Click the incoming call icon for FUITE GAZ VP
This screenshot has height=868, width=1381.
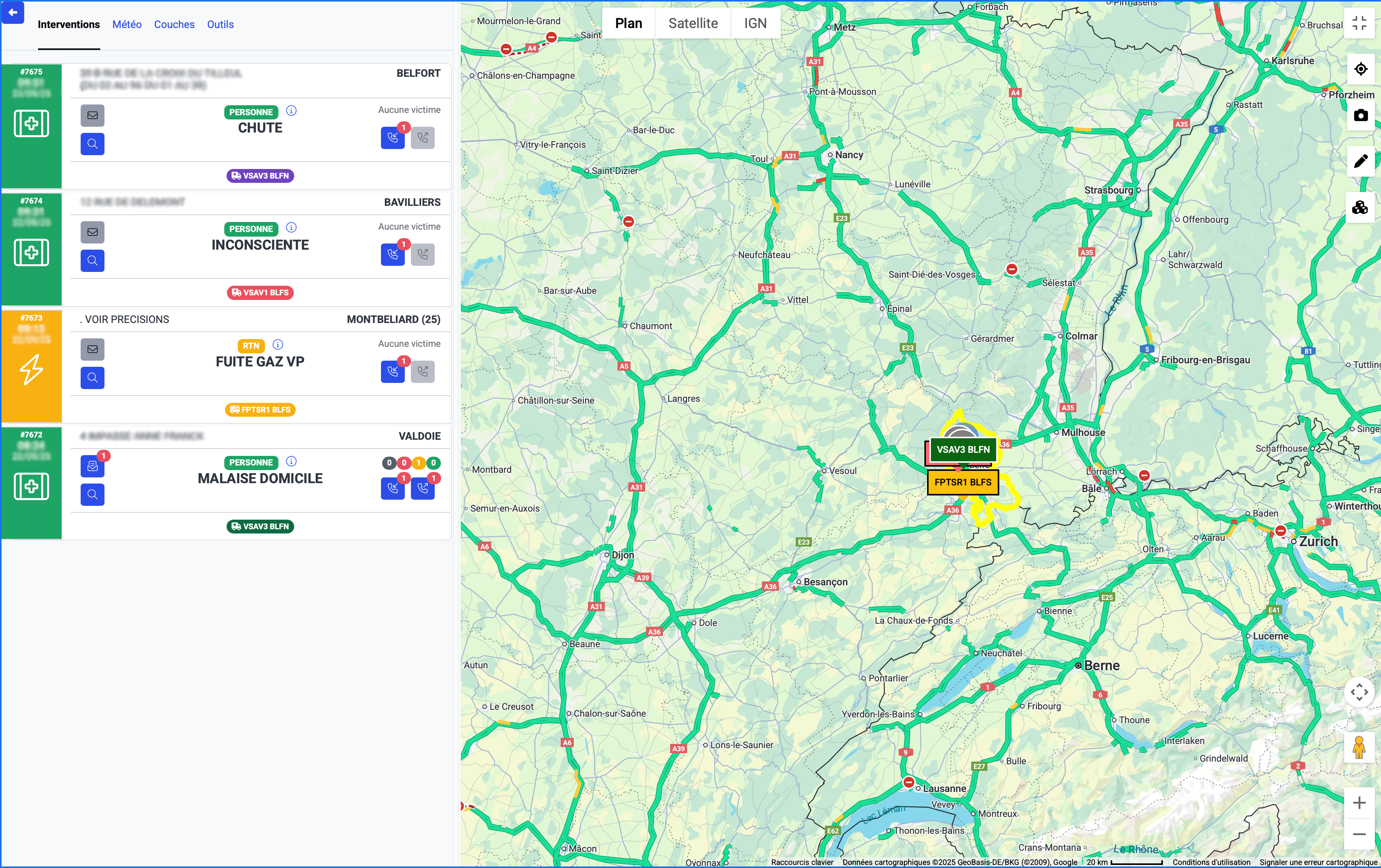(392, 372)
